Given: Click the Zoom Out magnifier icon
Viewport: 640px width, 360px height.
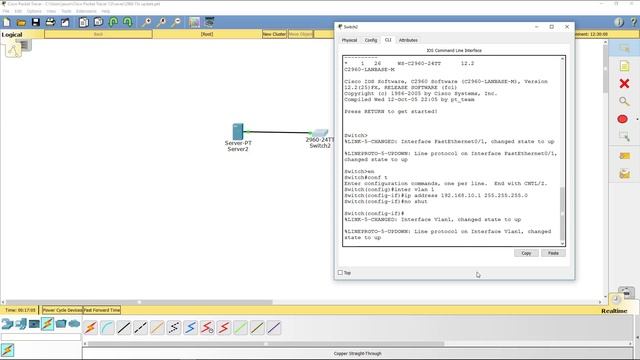Looking at the screenshot, I should pyautogui.click(x=176, y=22).
